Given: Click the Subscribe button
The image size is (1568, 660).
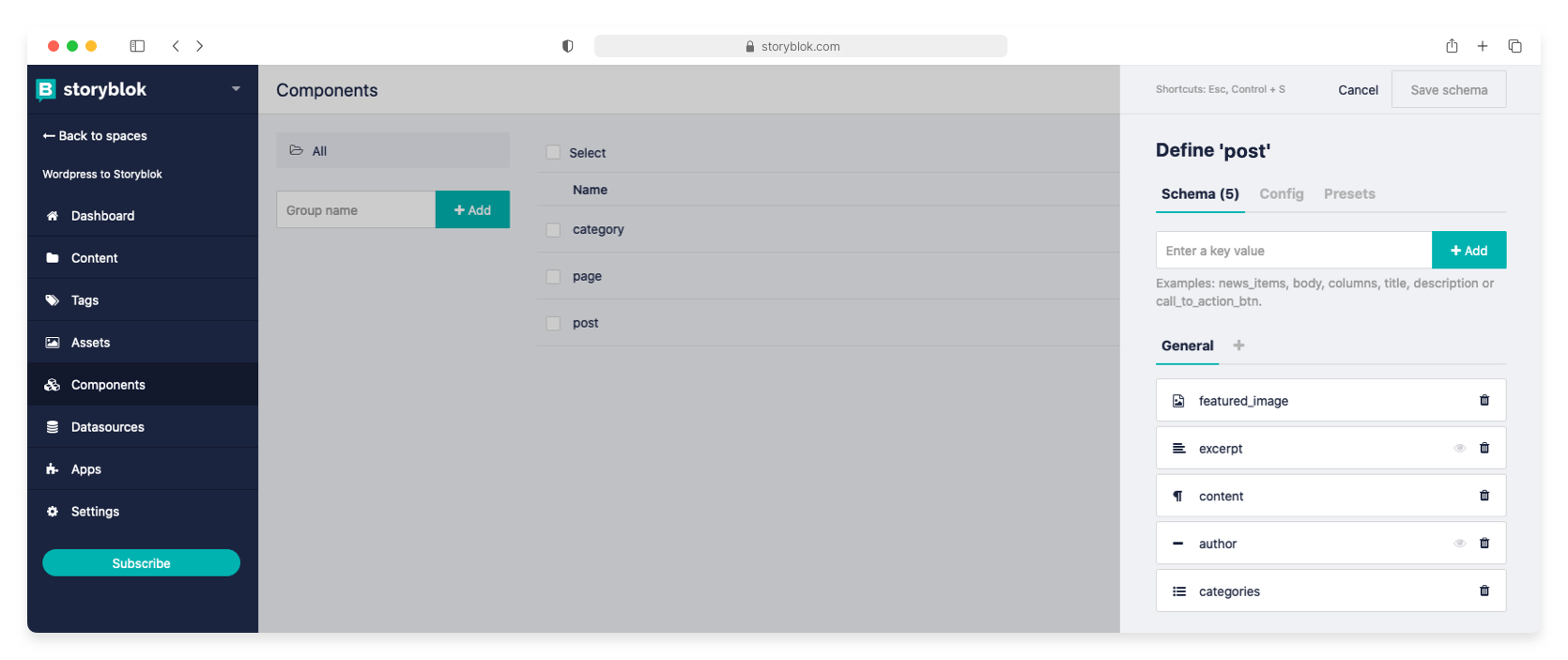Looking at the screenshot, I should click(x=141, y=563).
